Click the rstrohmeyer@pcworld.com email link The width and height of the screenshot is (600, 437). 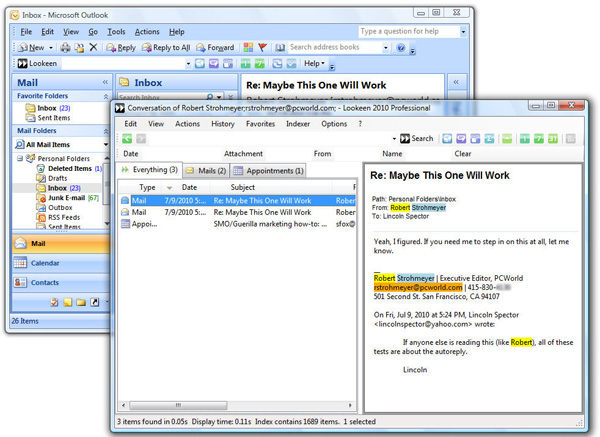418,287
